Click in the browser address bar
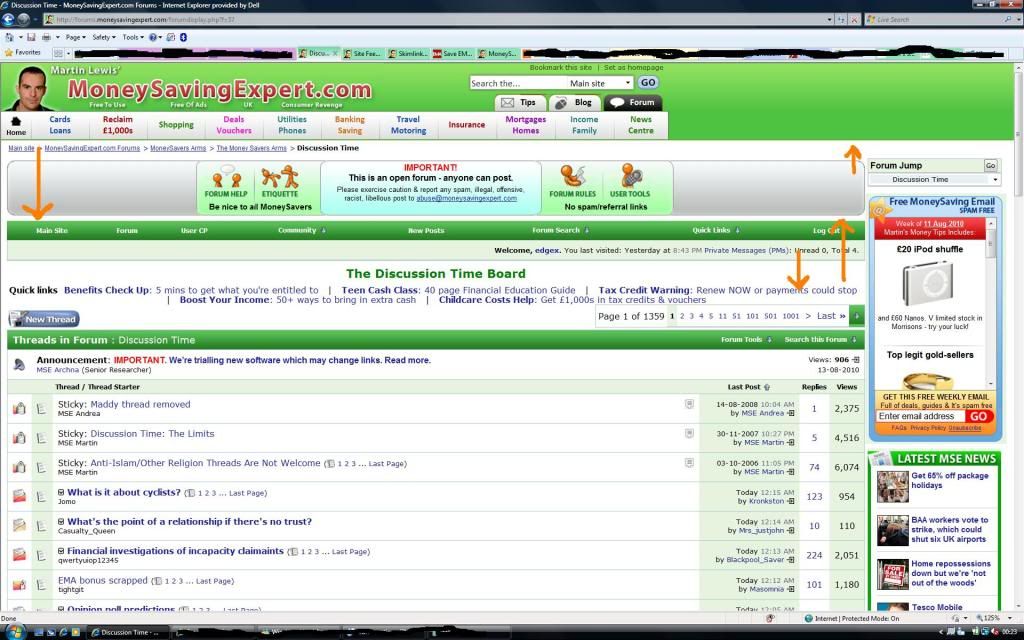 tap(434, 20)
